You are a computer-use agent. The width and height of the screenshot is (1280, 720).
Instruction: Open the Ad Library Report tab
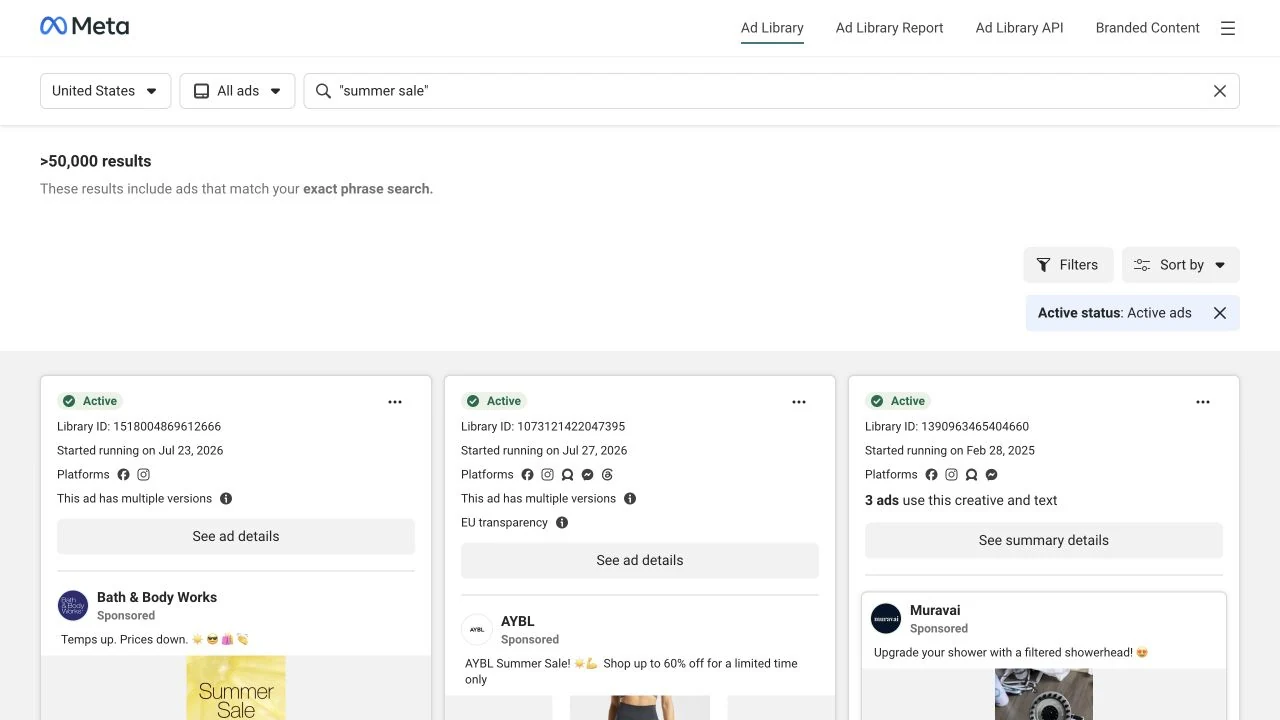pyautogui.click(x=889, y=28)
